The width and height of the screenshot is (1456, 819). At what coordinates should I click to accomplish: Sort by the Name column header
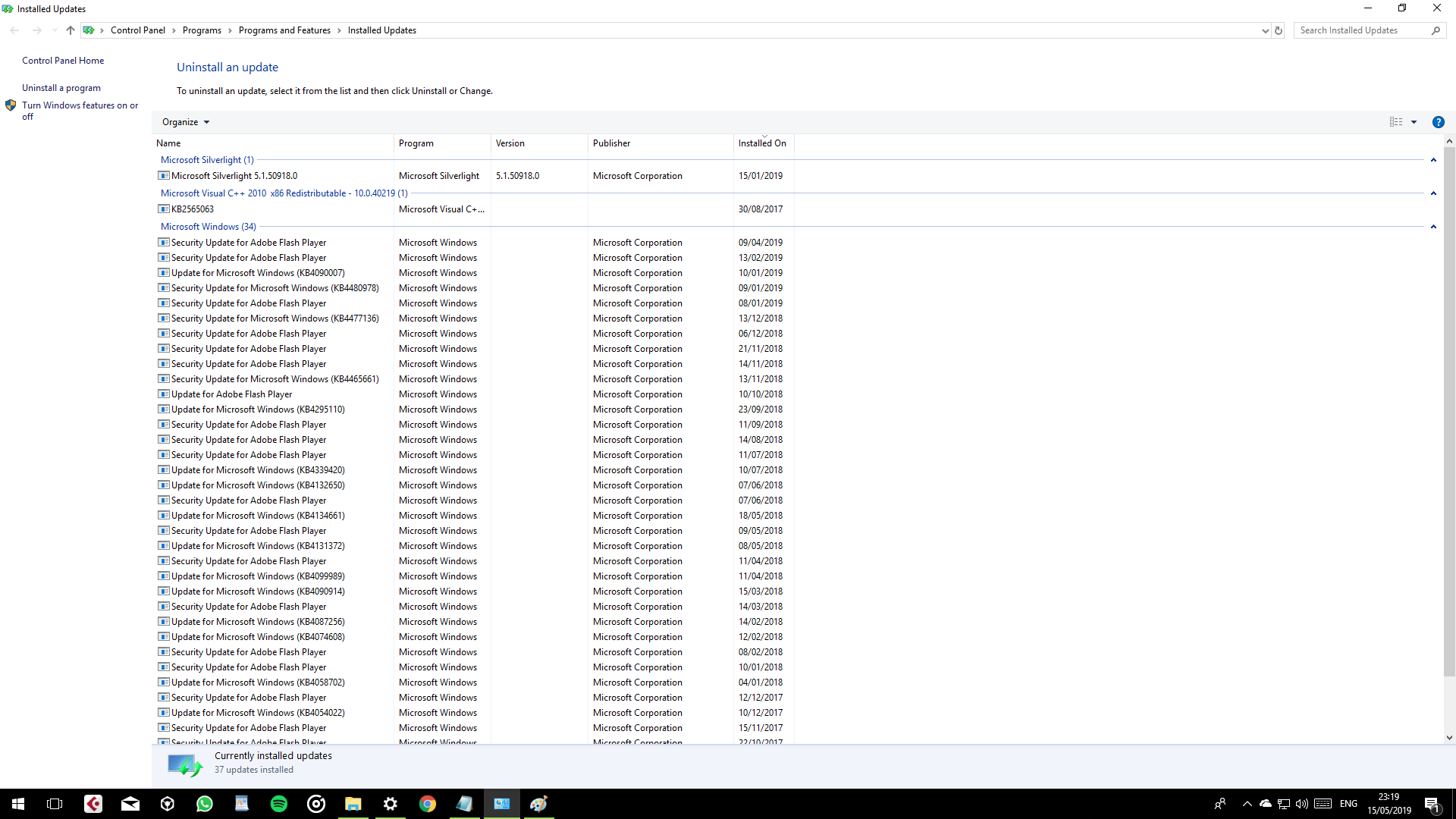tap(273, 143)
